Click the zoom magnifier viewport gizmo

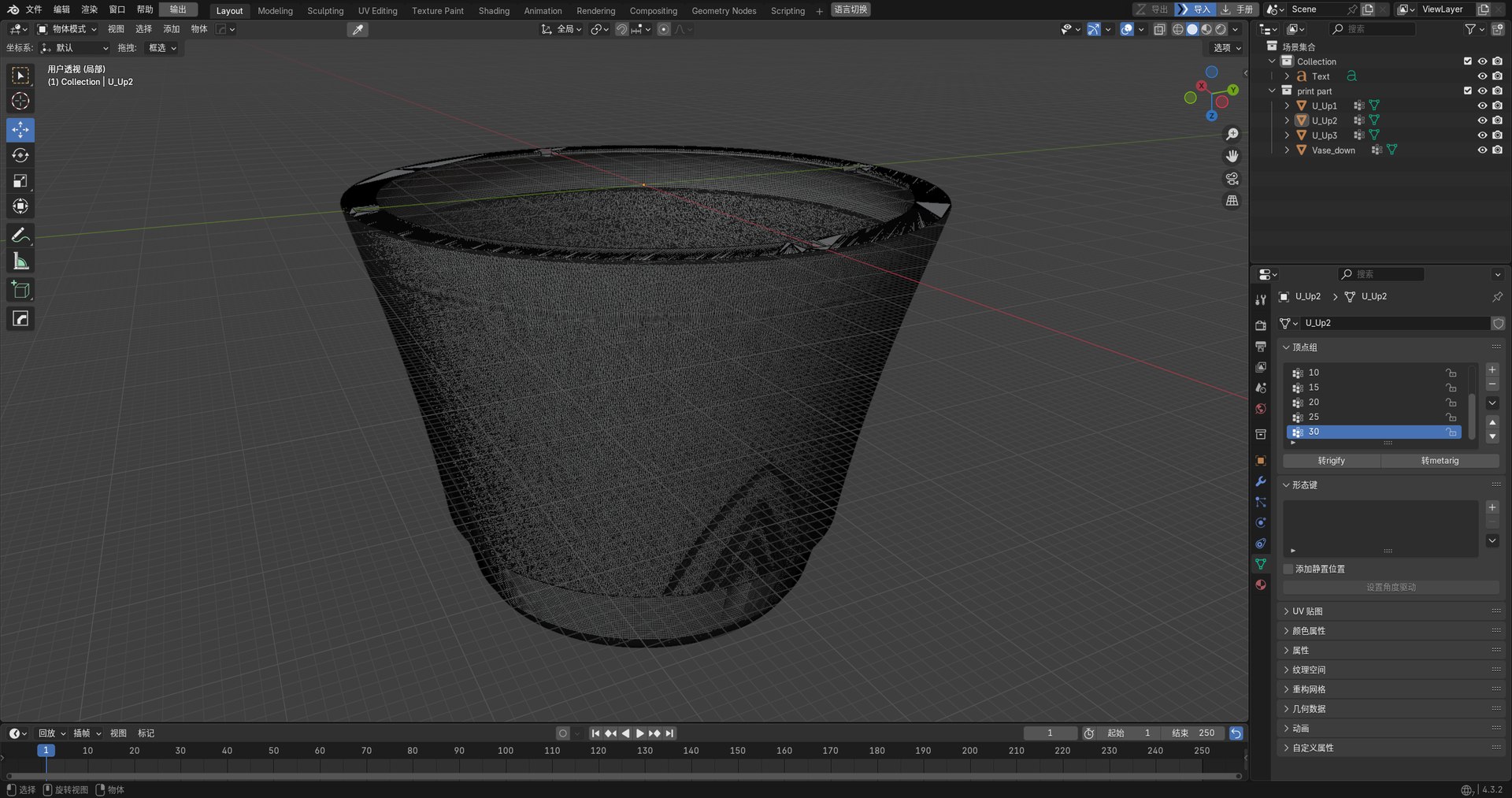coord(1232,135)
